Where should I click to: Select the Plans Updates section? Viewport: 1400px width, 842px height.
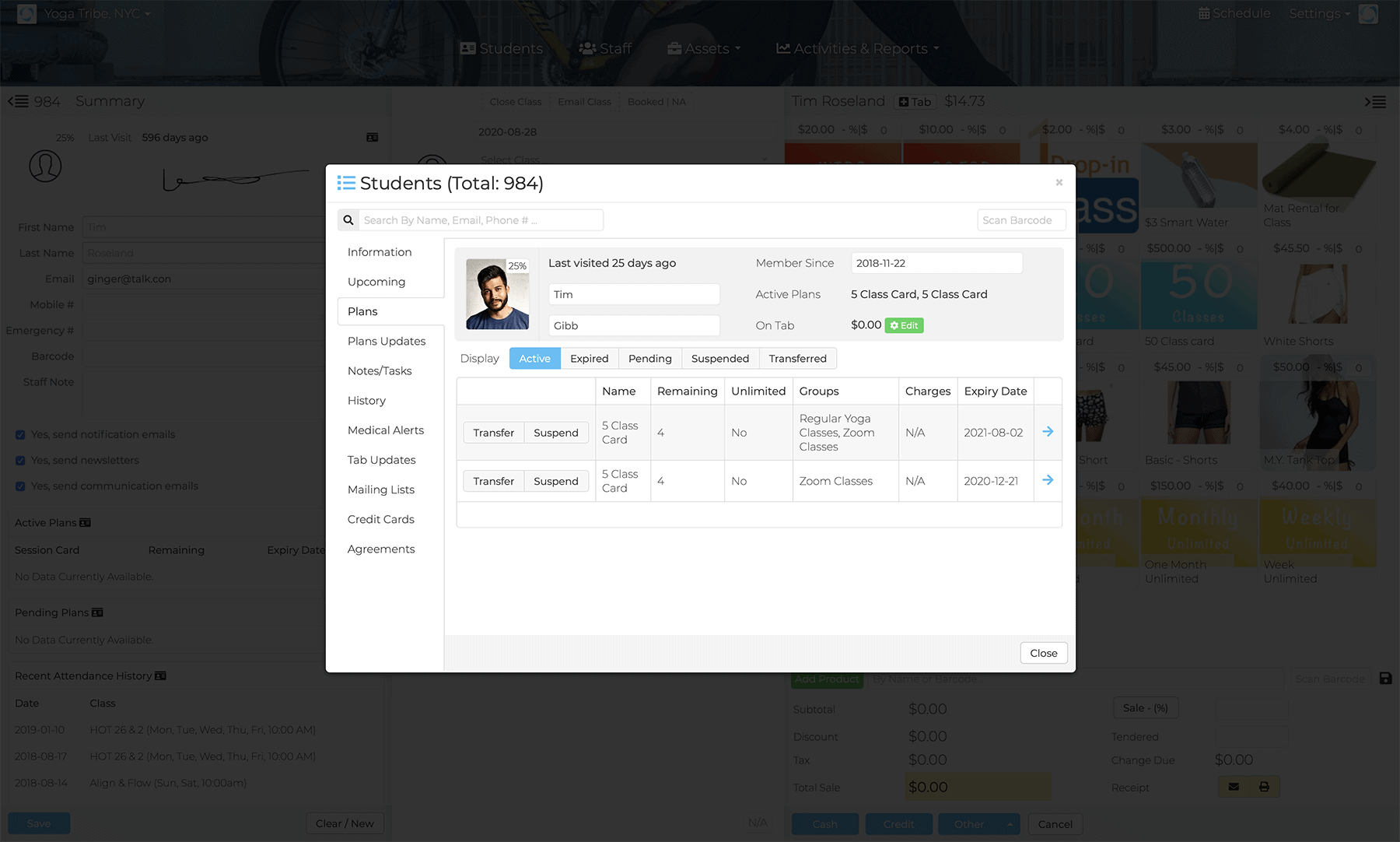tap(387, 341)
